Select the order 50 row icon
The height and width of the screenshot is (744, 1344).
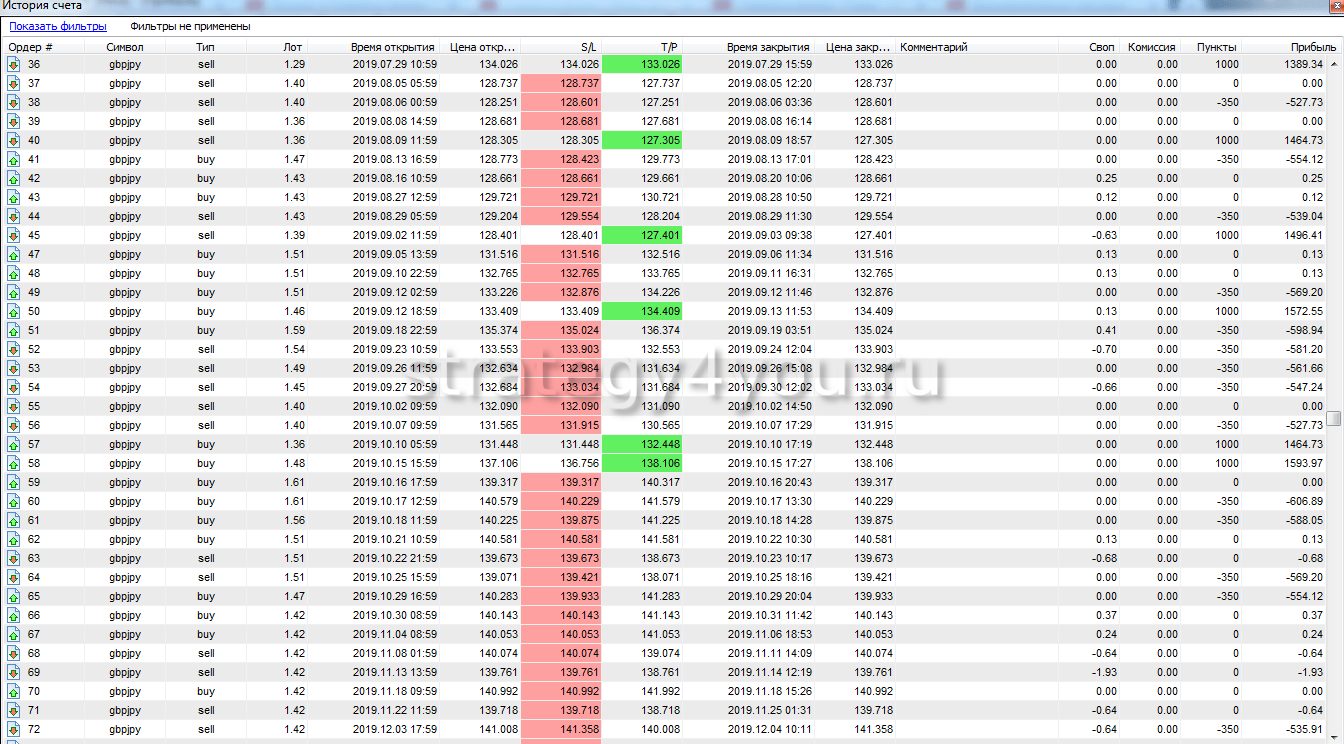14,311
